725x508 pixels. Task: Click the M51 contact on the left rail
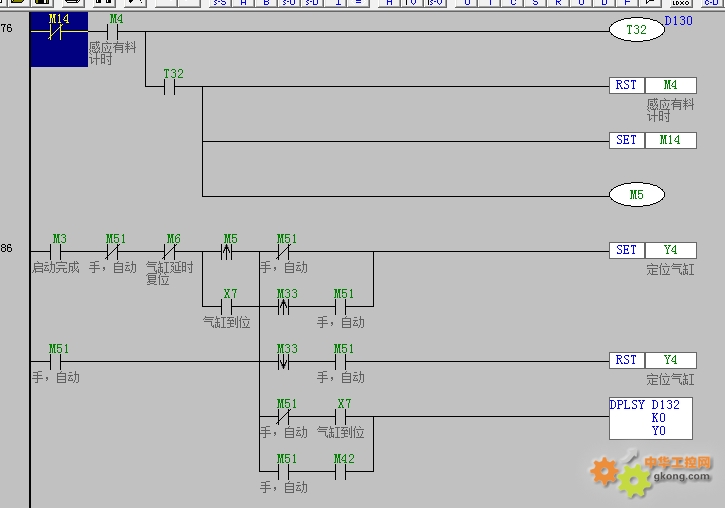[x=55, y=361]
